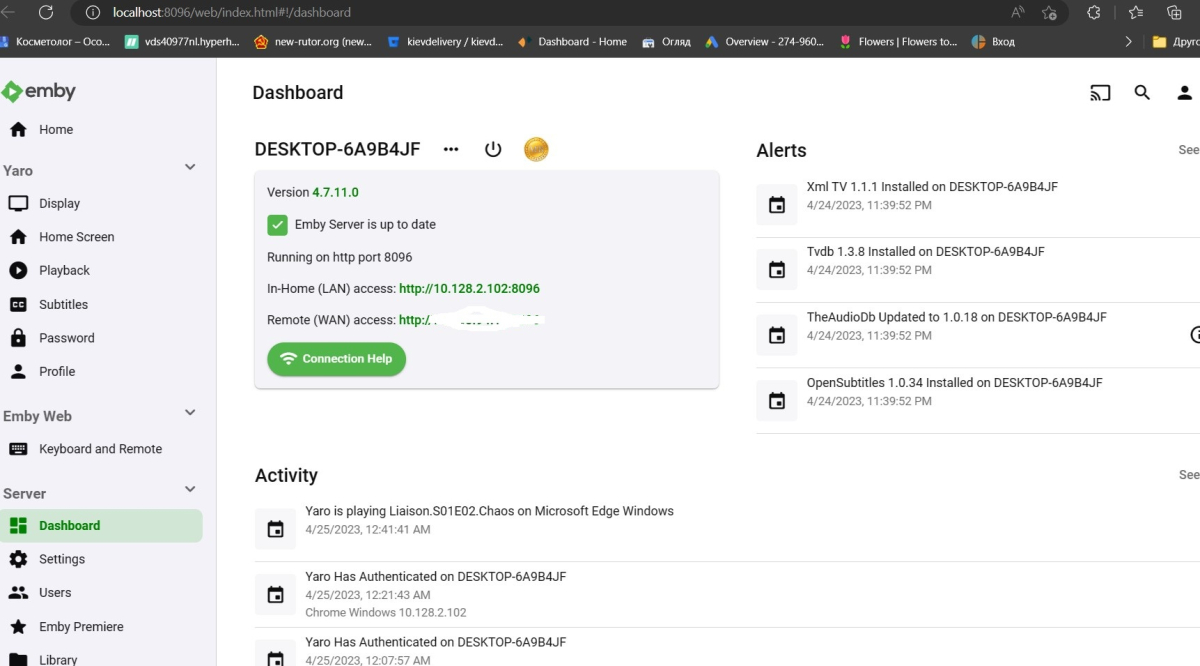The image size is (1200, 666).
Task: Collapse the Server section chevron
Action: (189, 489)
